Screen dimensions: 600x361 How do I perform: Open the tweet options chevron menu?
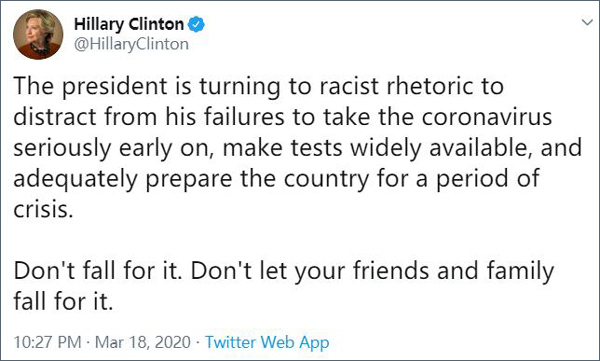pos(587,23)
